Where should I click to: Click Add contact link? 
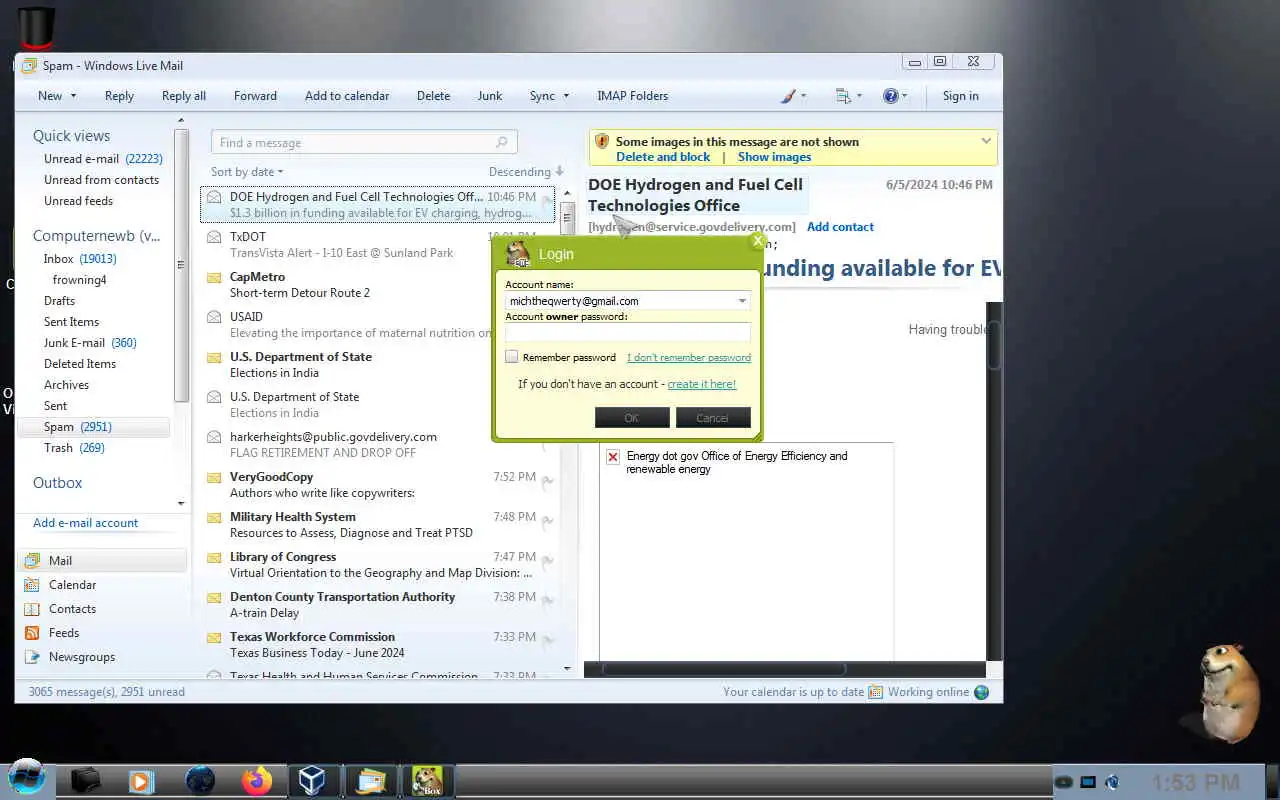pos(840,227)
